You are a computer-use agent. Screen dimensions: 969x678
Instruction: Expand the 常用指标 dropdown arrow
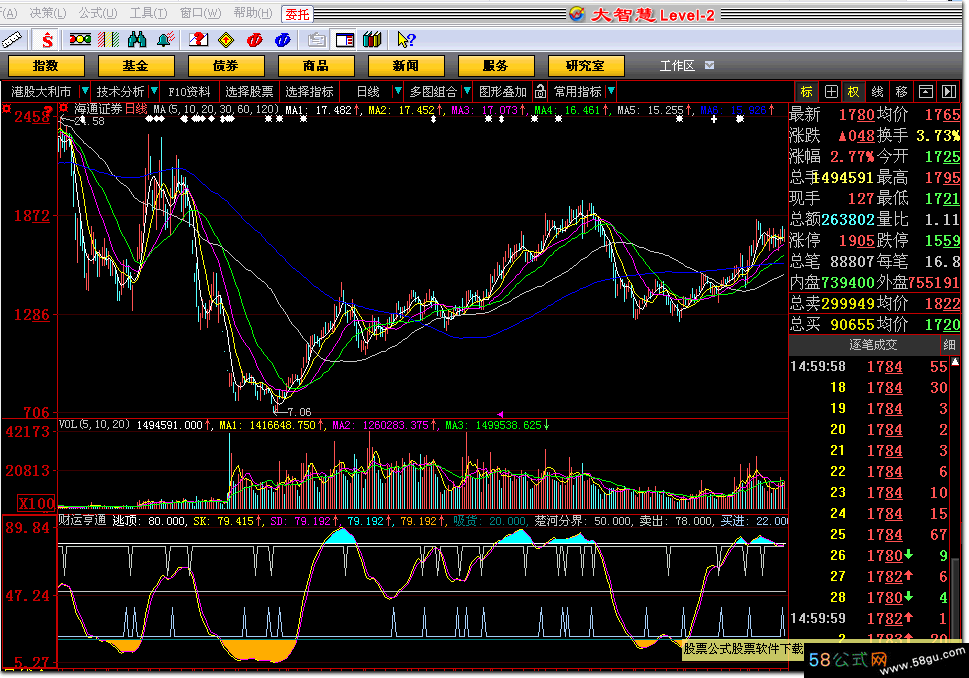click(611, 91)
